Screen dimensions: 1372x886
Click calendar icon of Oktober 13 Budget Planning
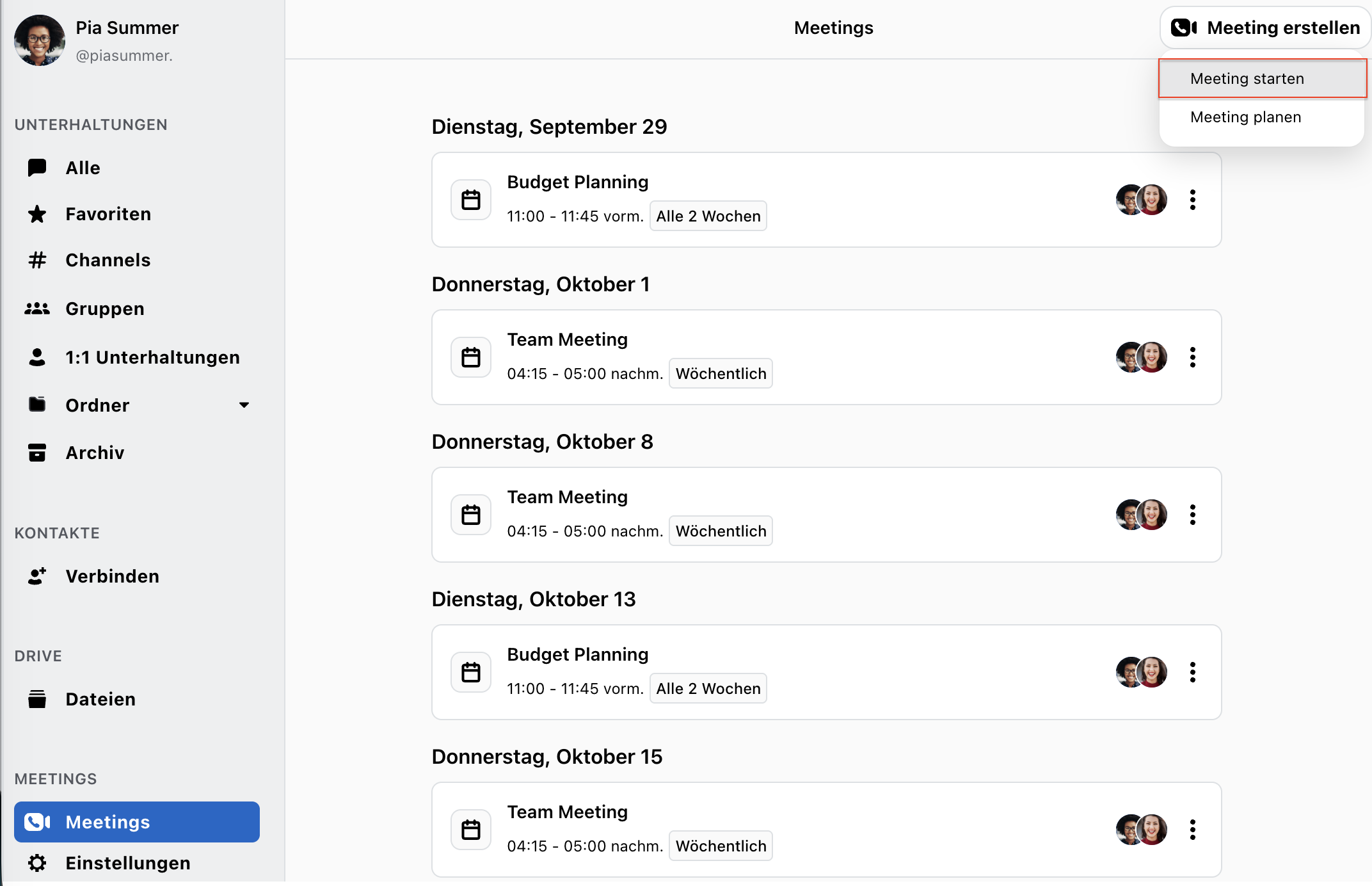tap(471, 672)
